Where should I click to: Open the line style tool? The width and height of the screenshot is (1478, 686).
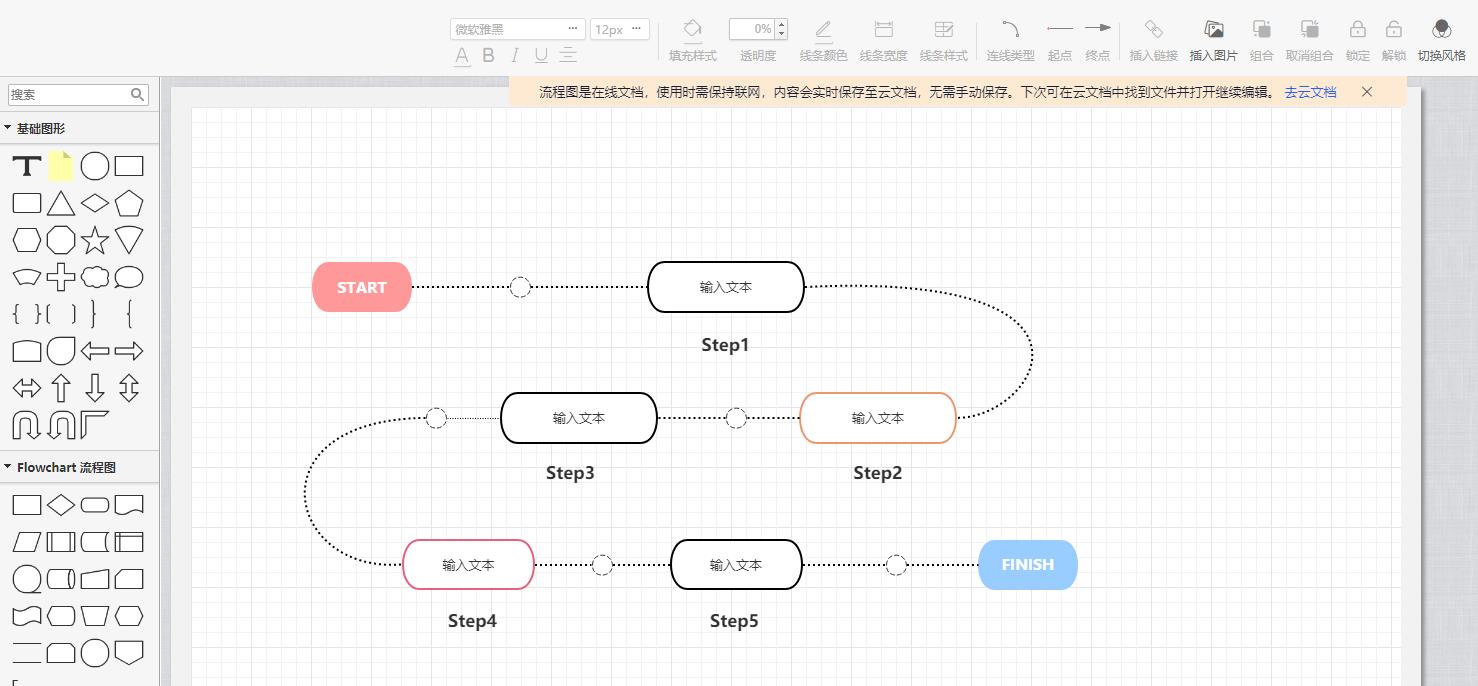[x=944, y=29]
